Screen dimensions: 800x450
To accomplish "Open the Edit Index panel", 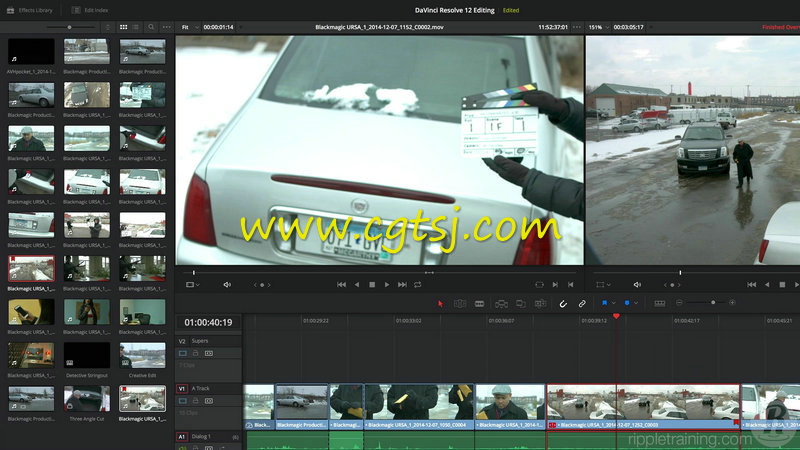I will pos(90,10).
